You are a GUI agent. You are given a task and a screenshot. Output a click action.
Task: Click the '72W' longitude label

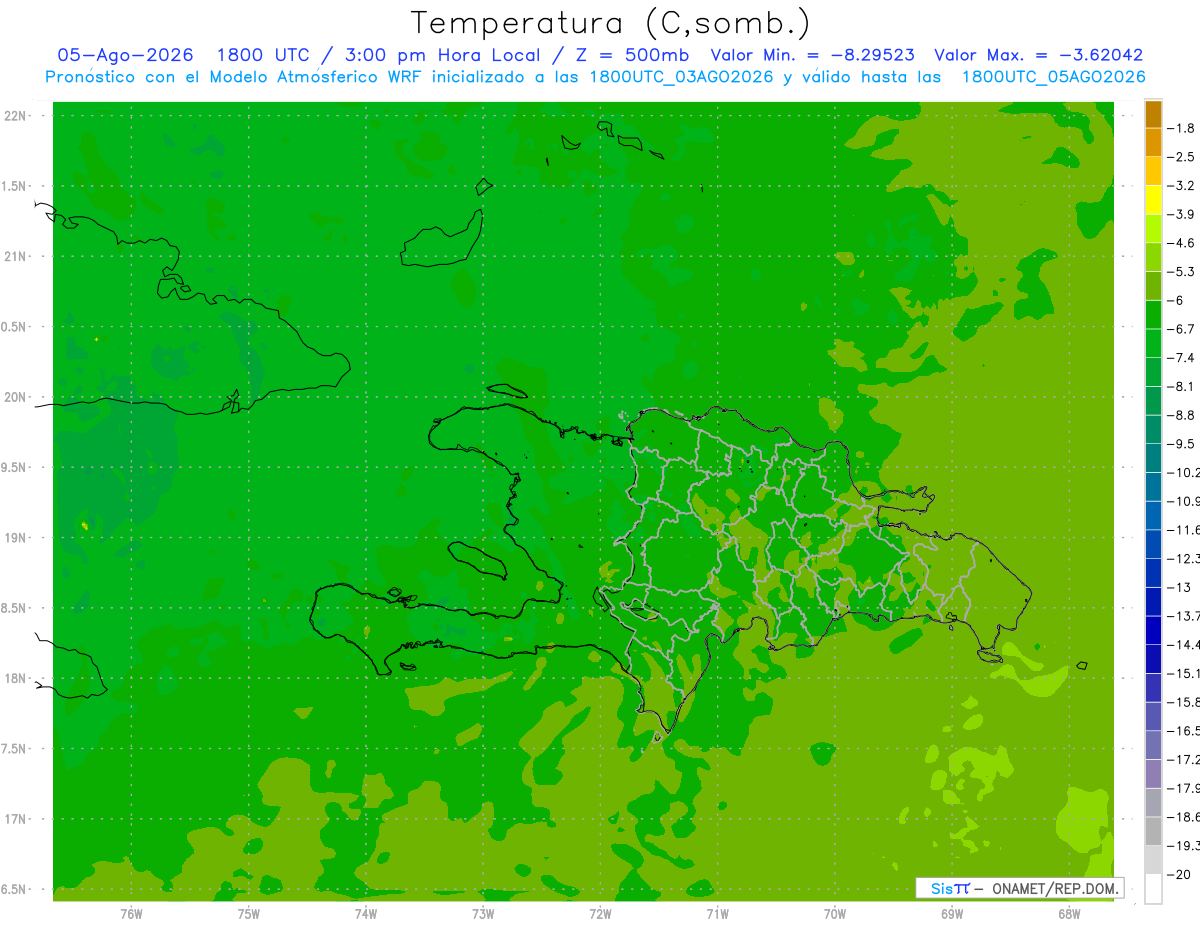[600, 913]
